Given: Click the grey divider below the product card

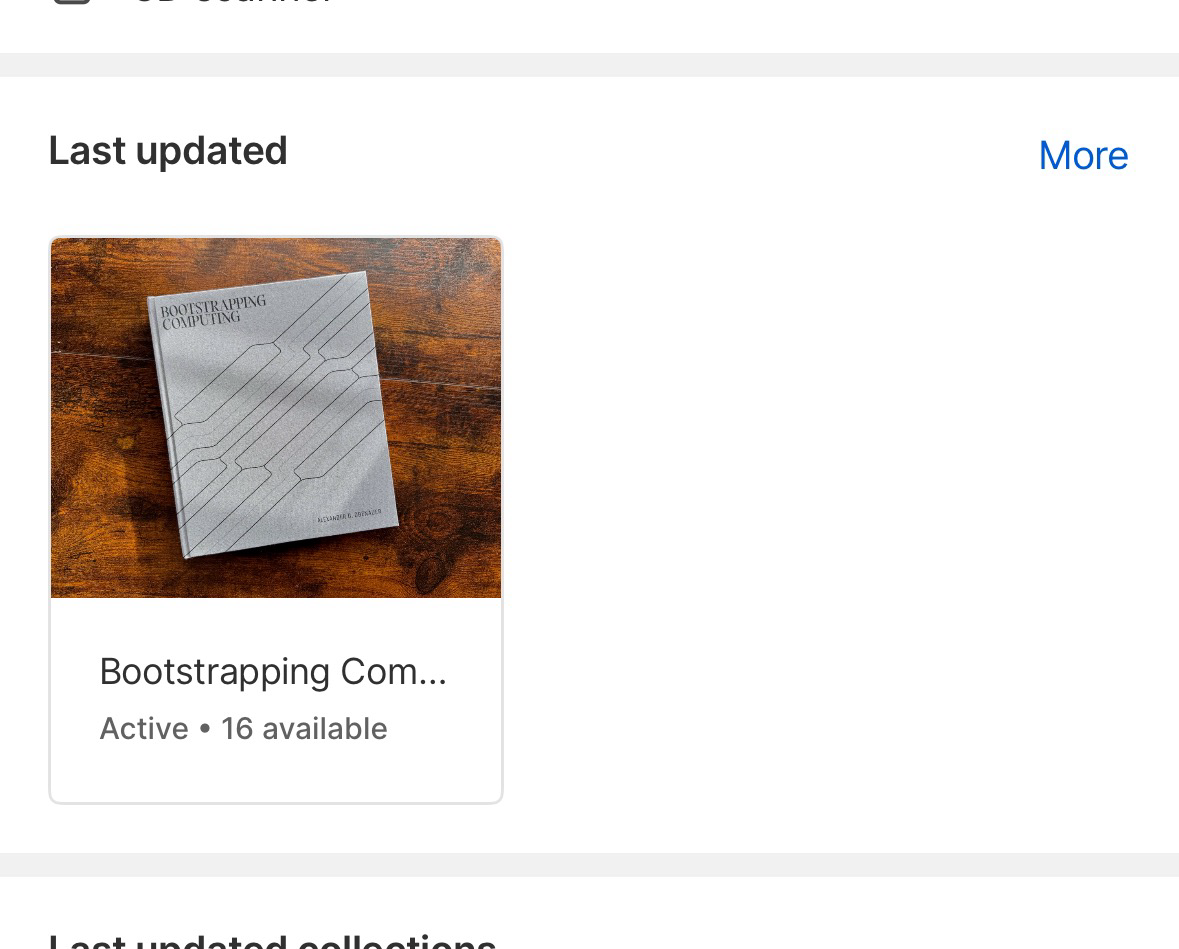Looking at the screenshot, I should point(590,865).
